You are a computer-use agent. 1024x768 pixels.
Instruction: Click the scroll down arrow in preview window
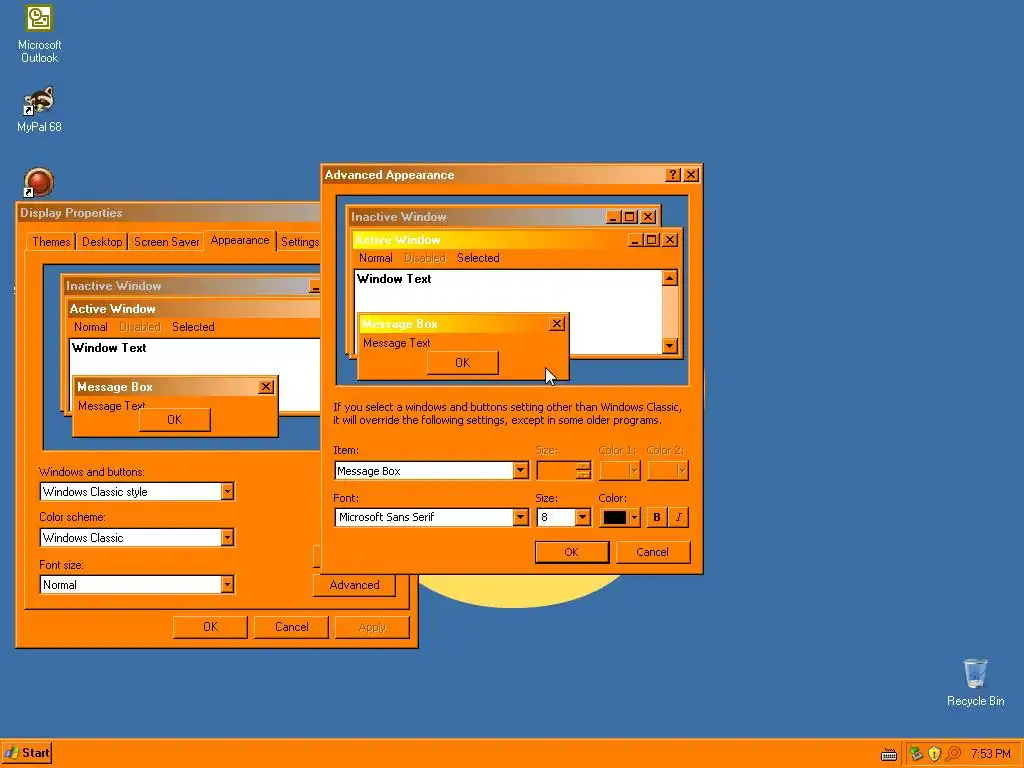(x=669, y=345)
